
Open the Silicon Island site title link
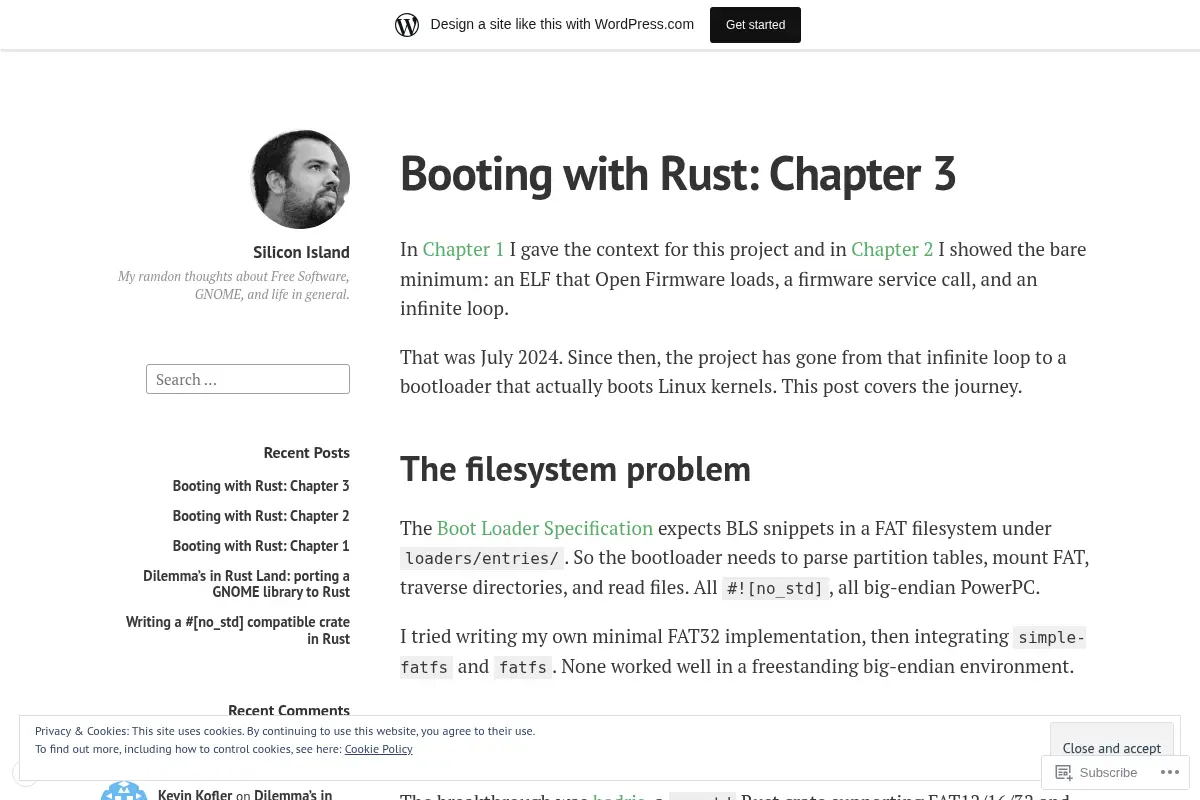[301, 252]
